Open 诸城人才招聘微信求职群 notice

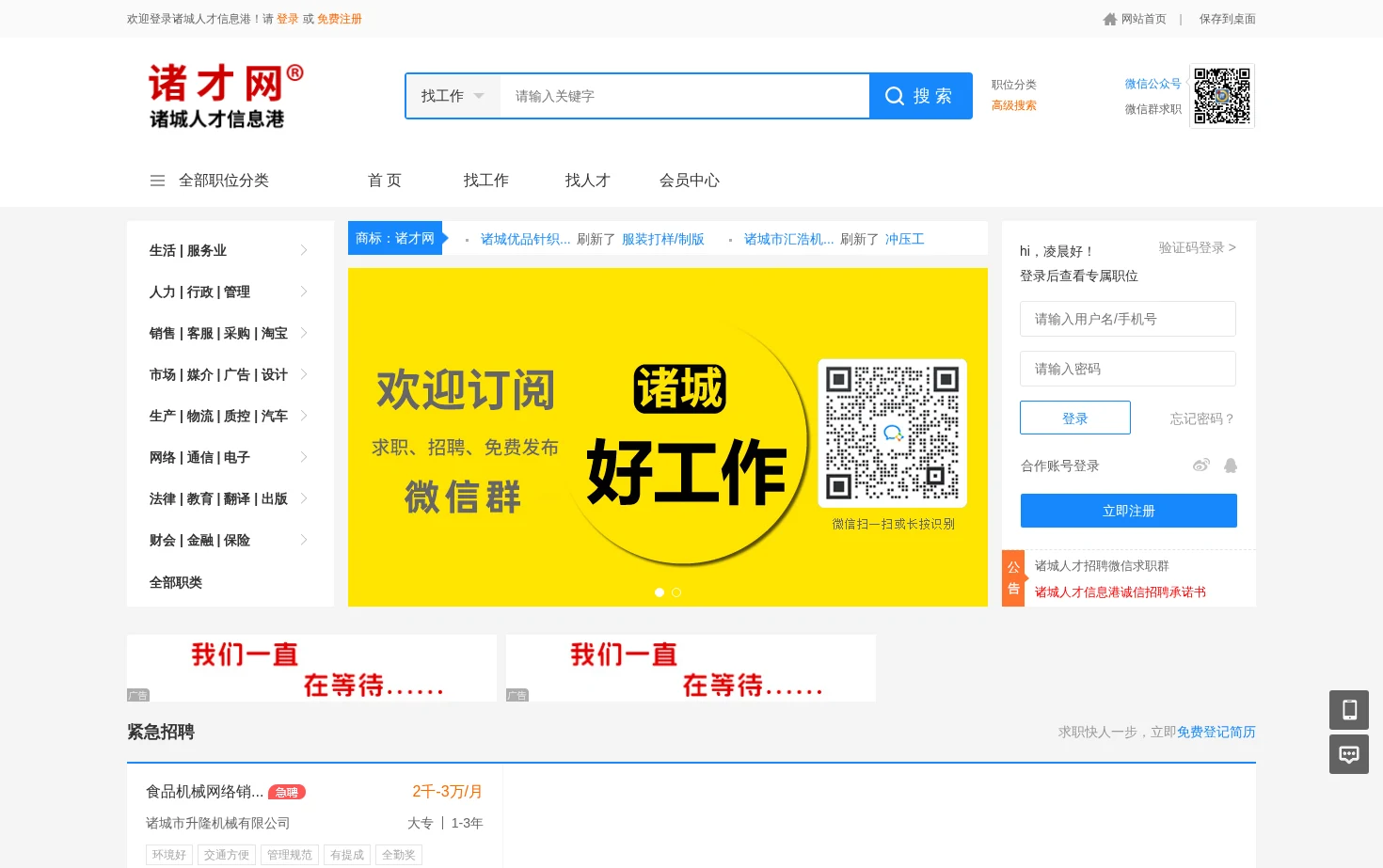pyautogui.click(x=1102, y=565)
